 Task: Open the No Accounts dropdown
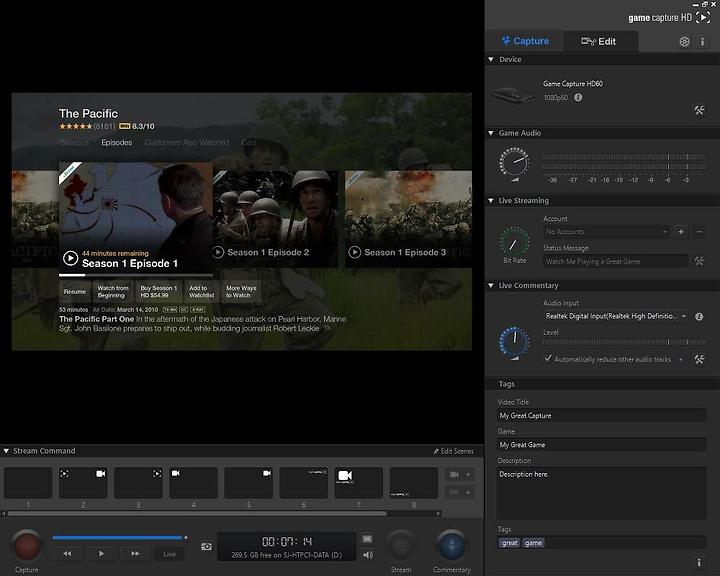(606, 232)
